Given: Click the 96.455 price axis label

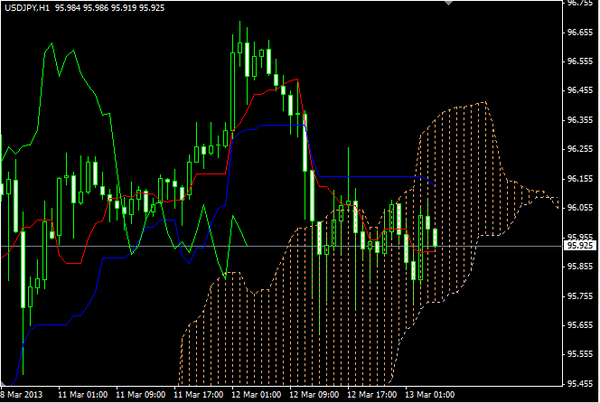Looking at the screenshot, I should [x=580, y=90].
